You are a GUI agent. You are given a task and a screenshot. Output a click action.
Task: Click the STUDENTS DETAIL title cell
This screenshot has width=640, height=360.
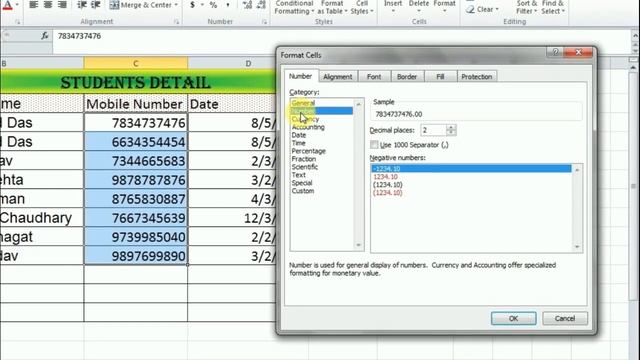click(x=136, y=82)
